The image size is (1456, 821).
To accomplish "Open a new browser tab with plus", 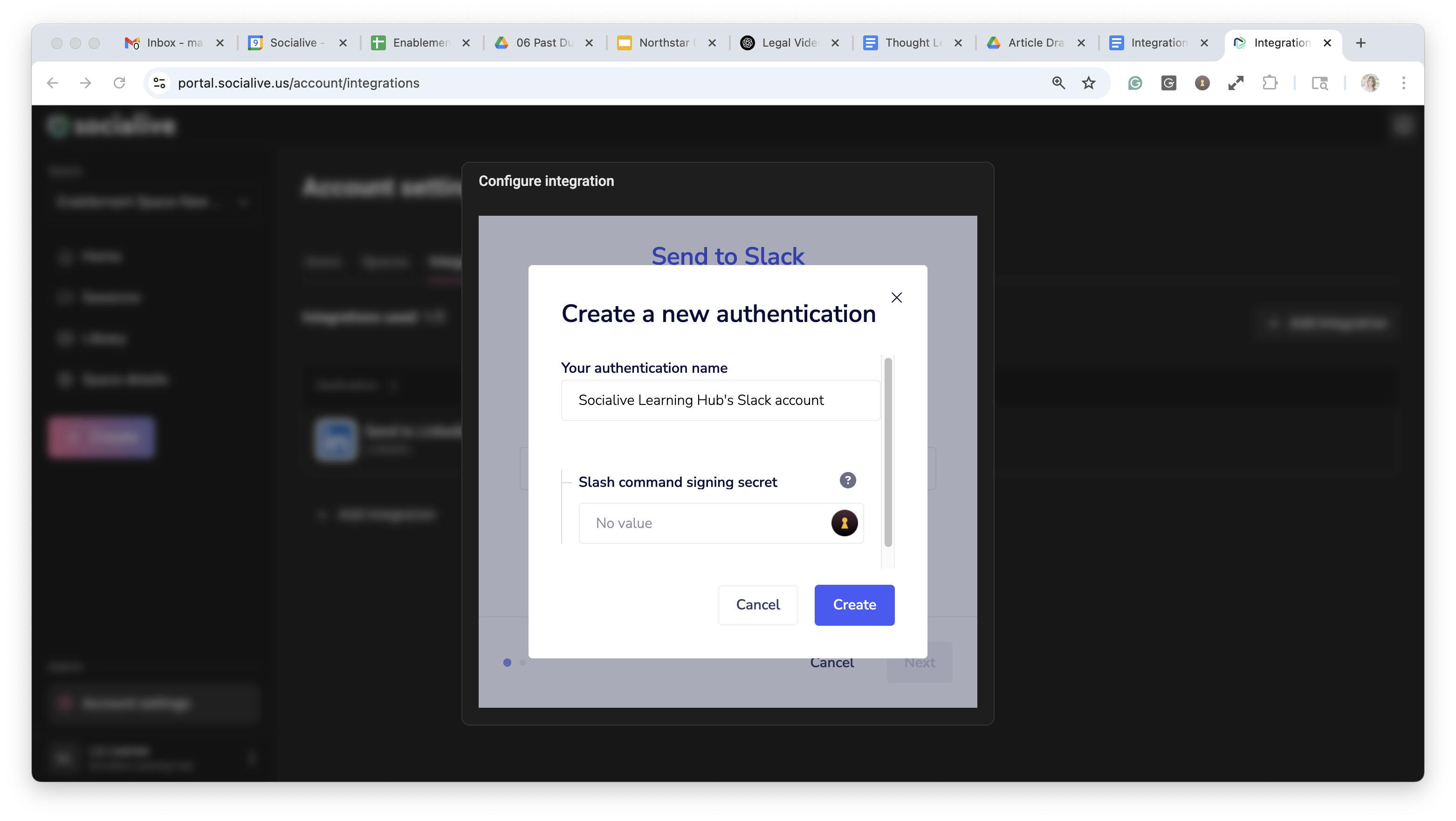I will click(x=1360, y=43).
